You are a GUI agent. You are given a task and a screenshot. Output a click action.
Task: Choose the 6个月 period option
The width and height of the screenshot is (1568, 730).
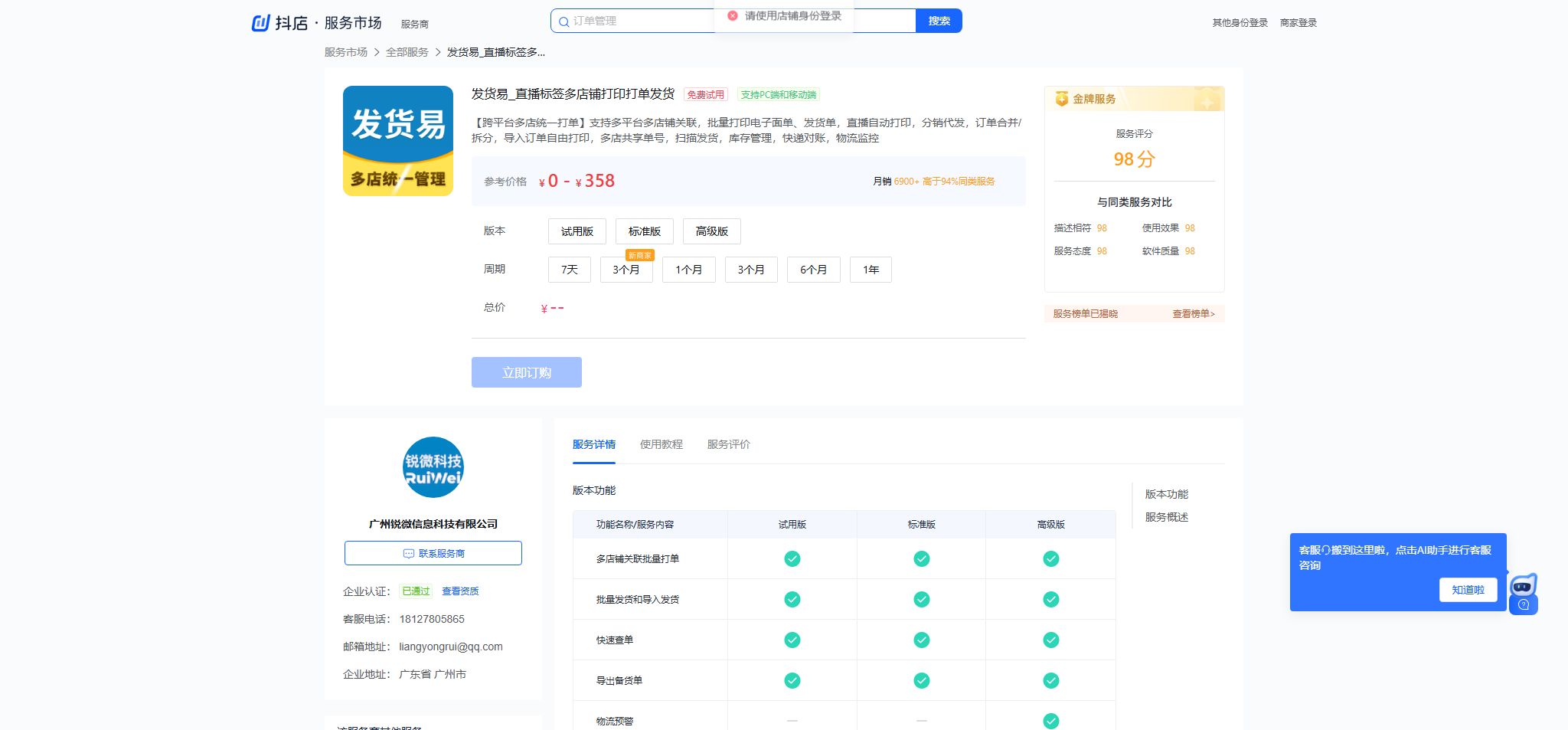(814, 270)
